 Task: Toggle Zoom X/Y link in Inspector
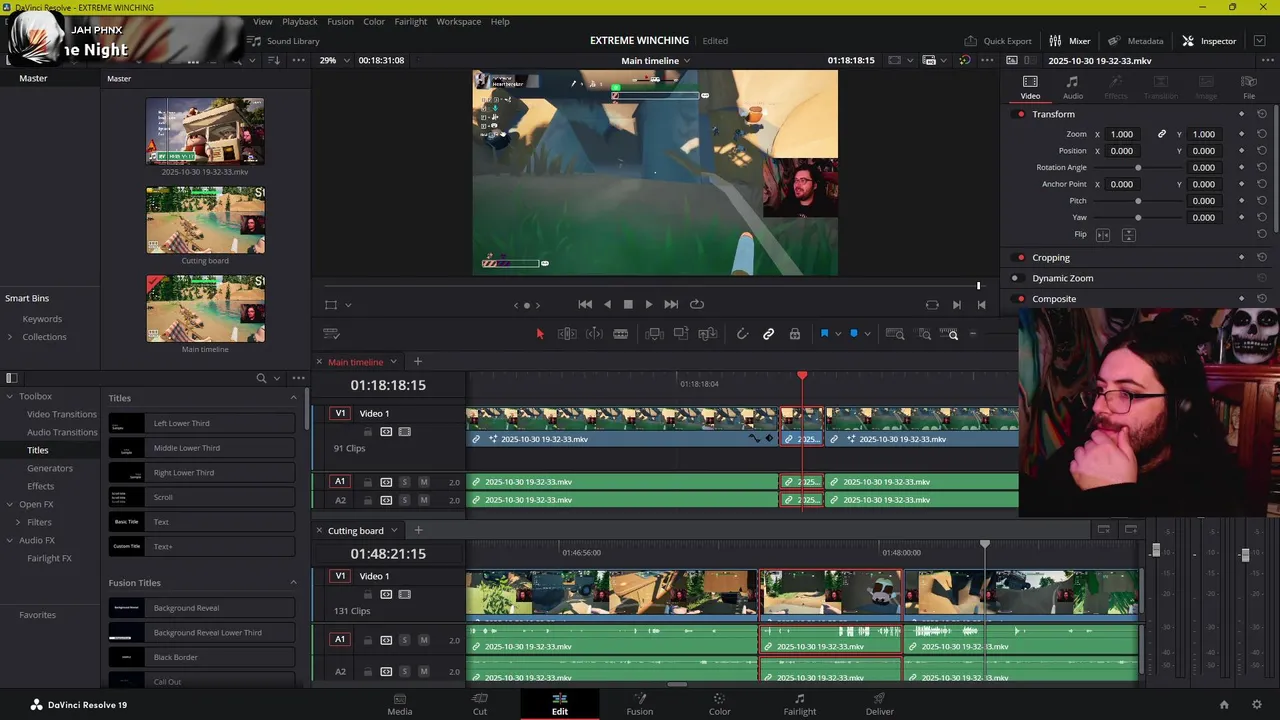click(x=1162, y=134)
